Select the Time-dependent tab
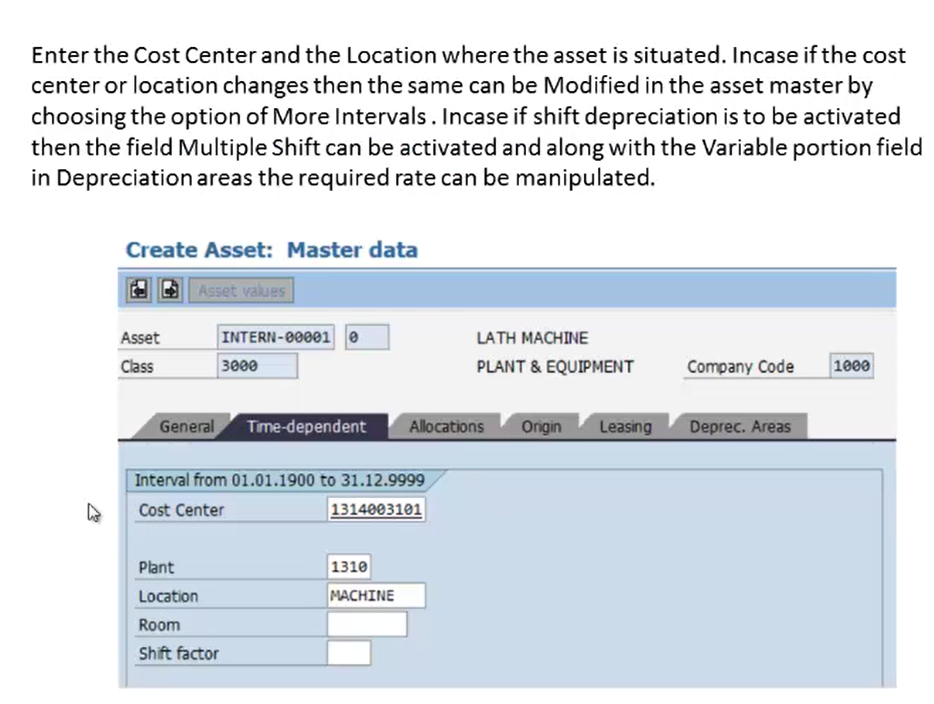 click(x=306, y=426)
